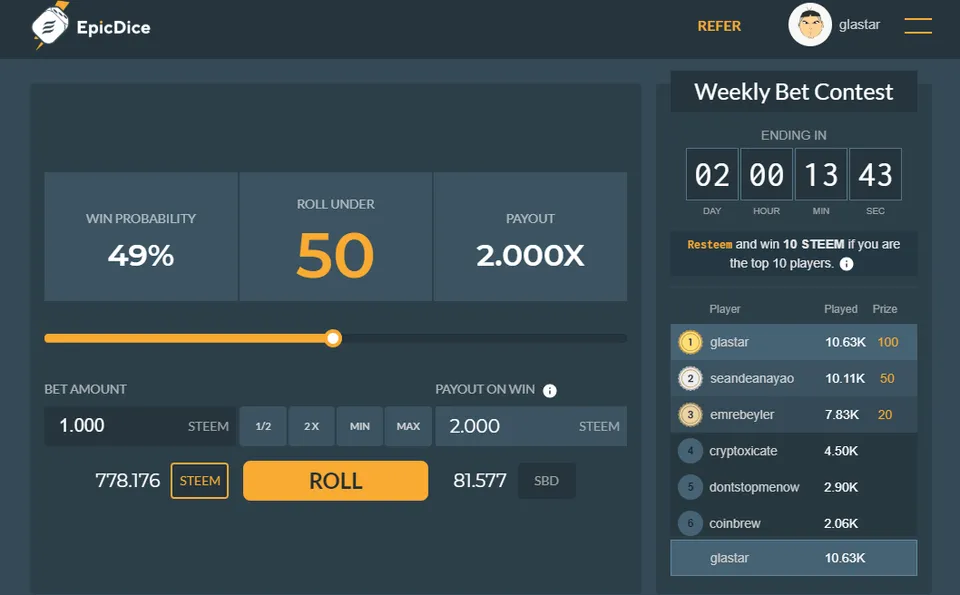
Task: Click the Roll Under 50 value
Action: (x=336, y=255)
